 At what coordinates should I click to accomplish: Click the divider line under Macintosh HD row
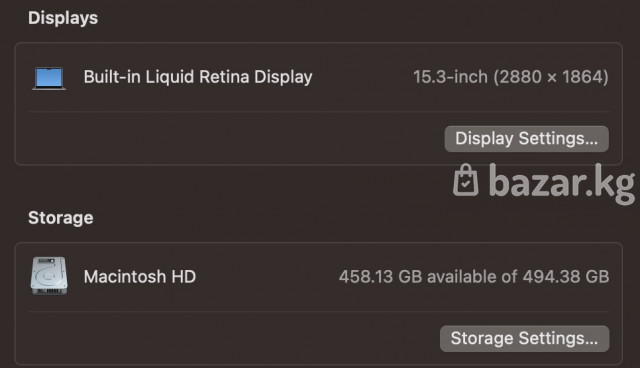click(x=319, y=311)
